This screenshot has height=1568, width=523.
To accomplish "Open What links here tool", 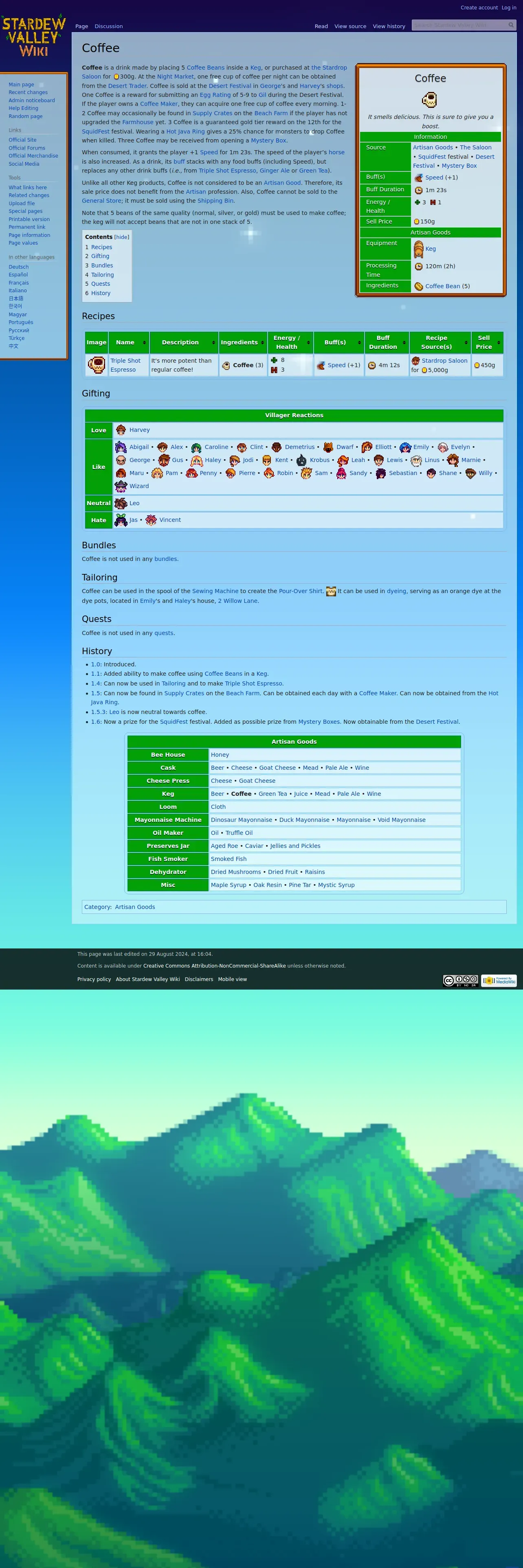I will (27, 188).
